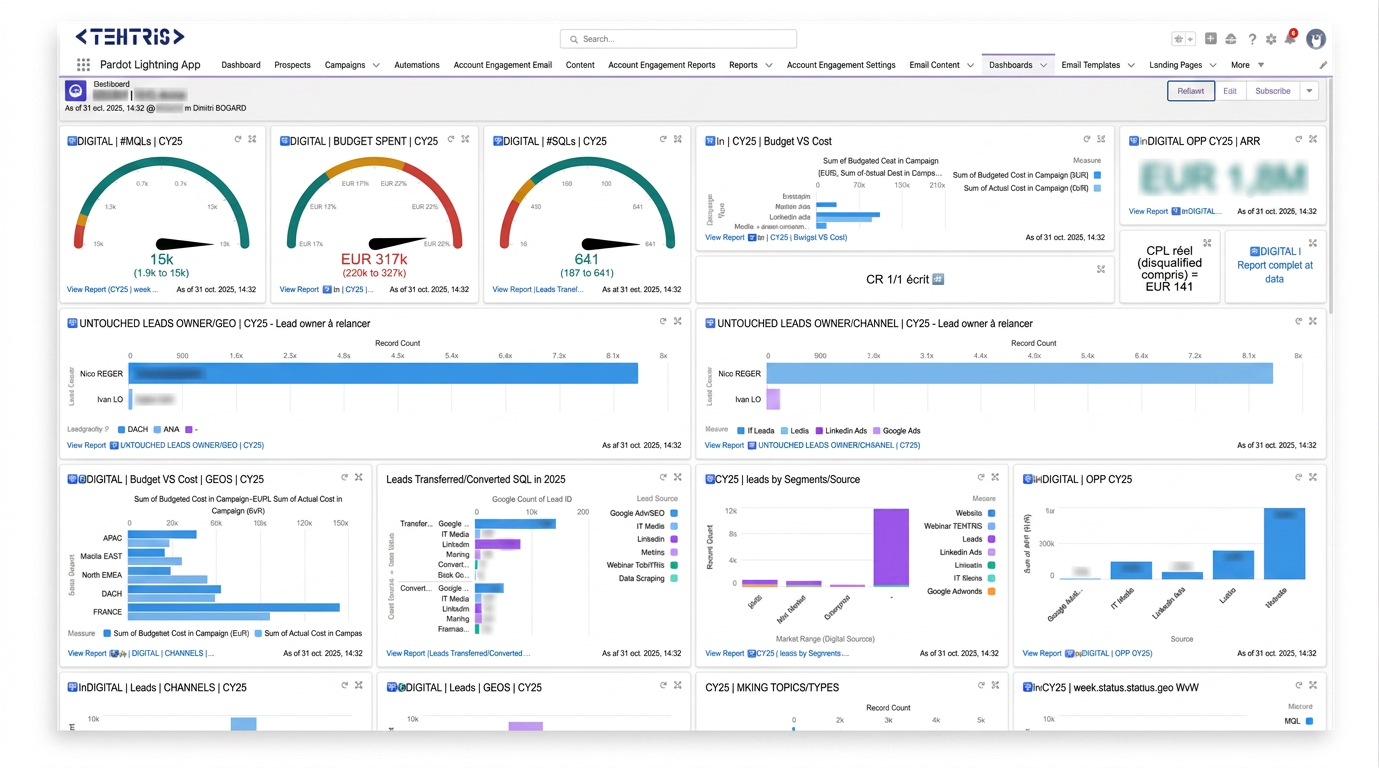The height and width of the screenshot is (768, 1379).
Task: Open the favorites list dropdown arrow
Action: coord(1190,39)
